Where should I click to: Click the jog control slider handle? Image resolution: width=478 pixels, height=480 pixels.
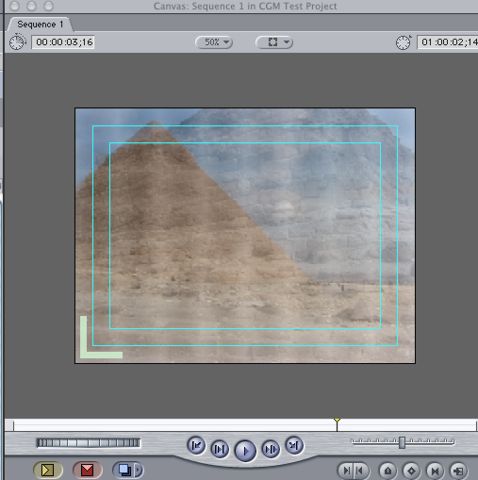pos(402,442)
